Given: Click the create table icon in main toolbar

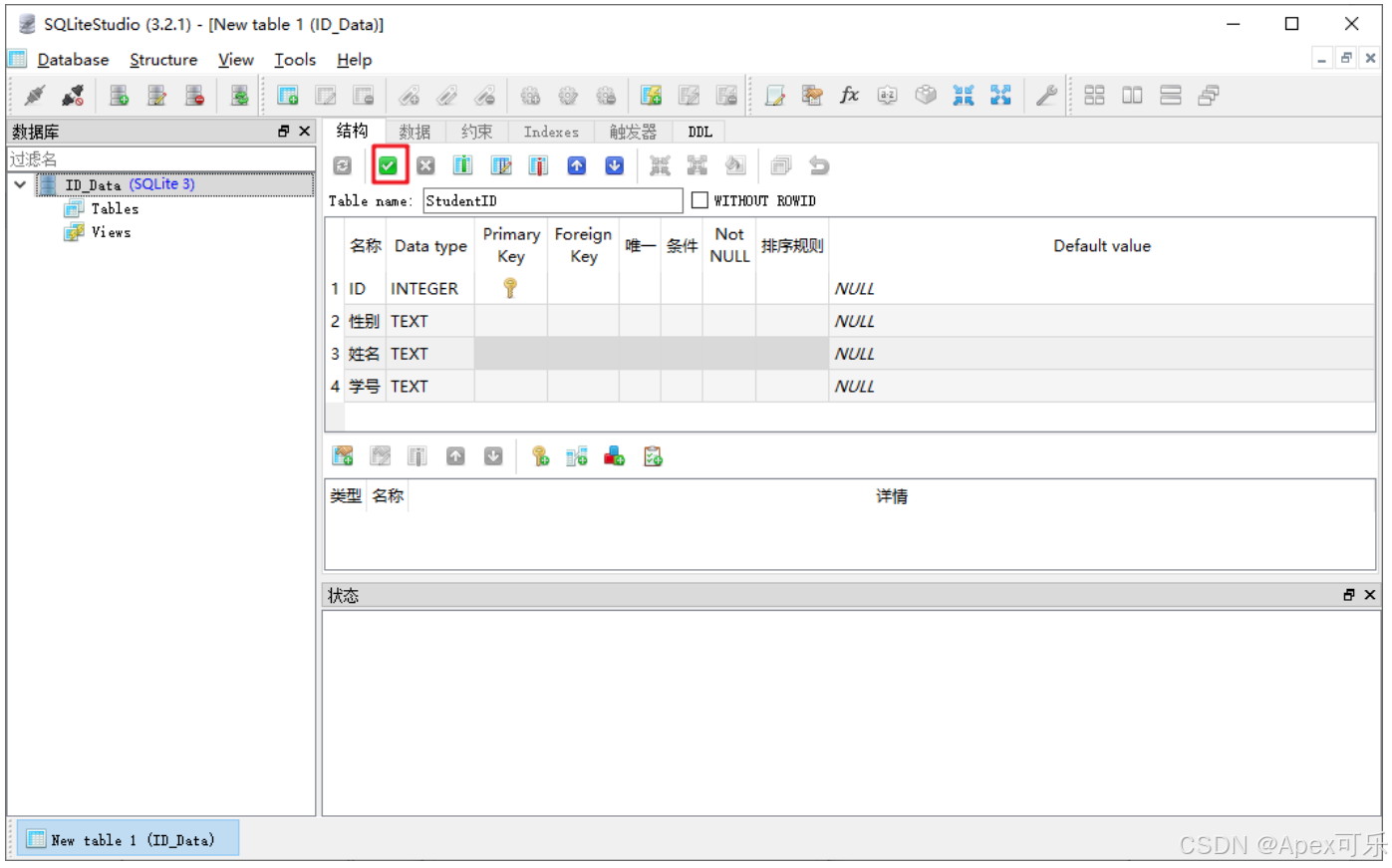Looking at the screenshot, I should pos(288,96).
